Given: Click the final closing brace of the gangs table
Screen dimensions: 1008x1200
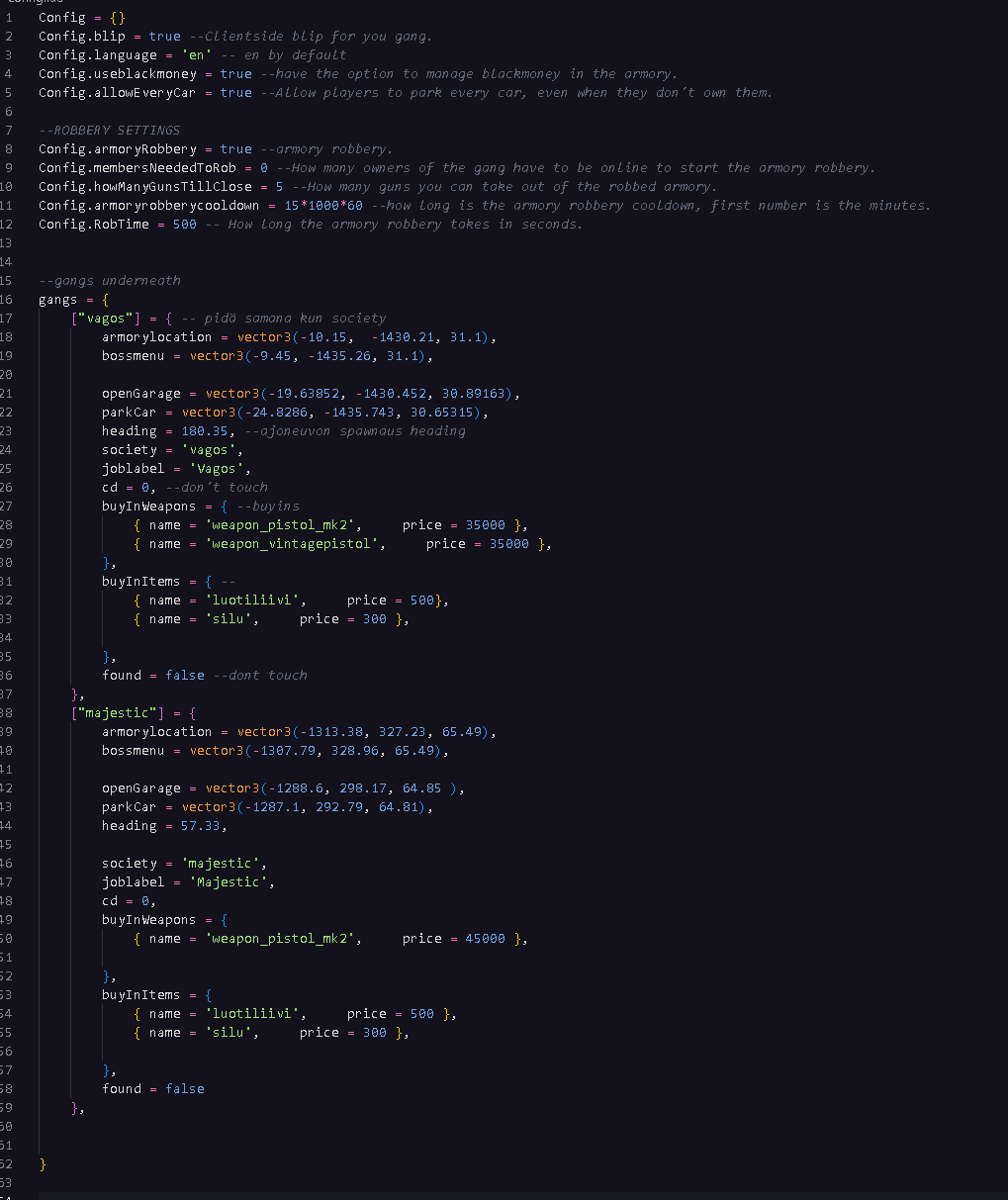Looking at the screenshot, I should coord(43,1164).
